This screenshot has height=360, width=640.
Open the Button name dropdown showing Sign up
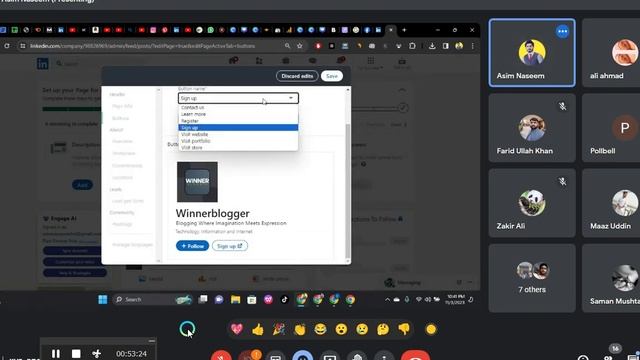[238, 98]
